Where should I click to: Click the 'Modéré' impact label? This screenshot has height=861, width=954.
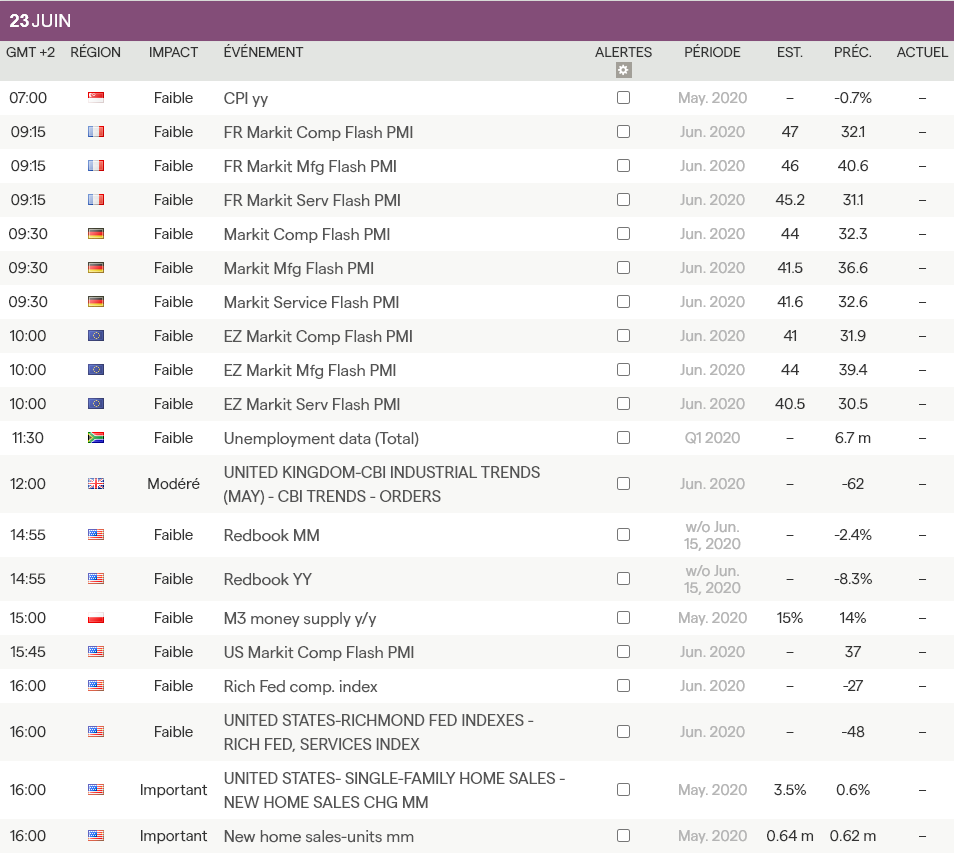tap(173, 484)
